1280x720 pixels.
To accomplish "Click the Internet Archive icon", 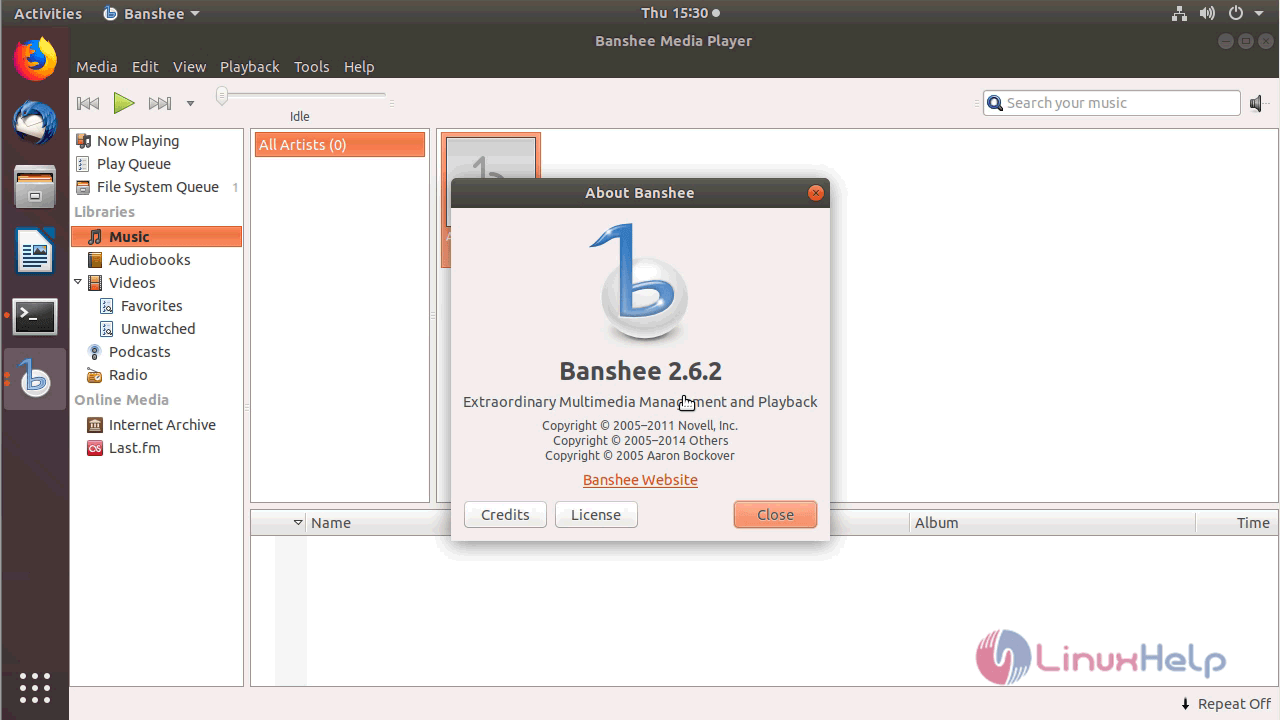I will pos(95,425).
